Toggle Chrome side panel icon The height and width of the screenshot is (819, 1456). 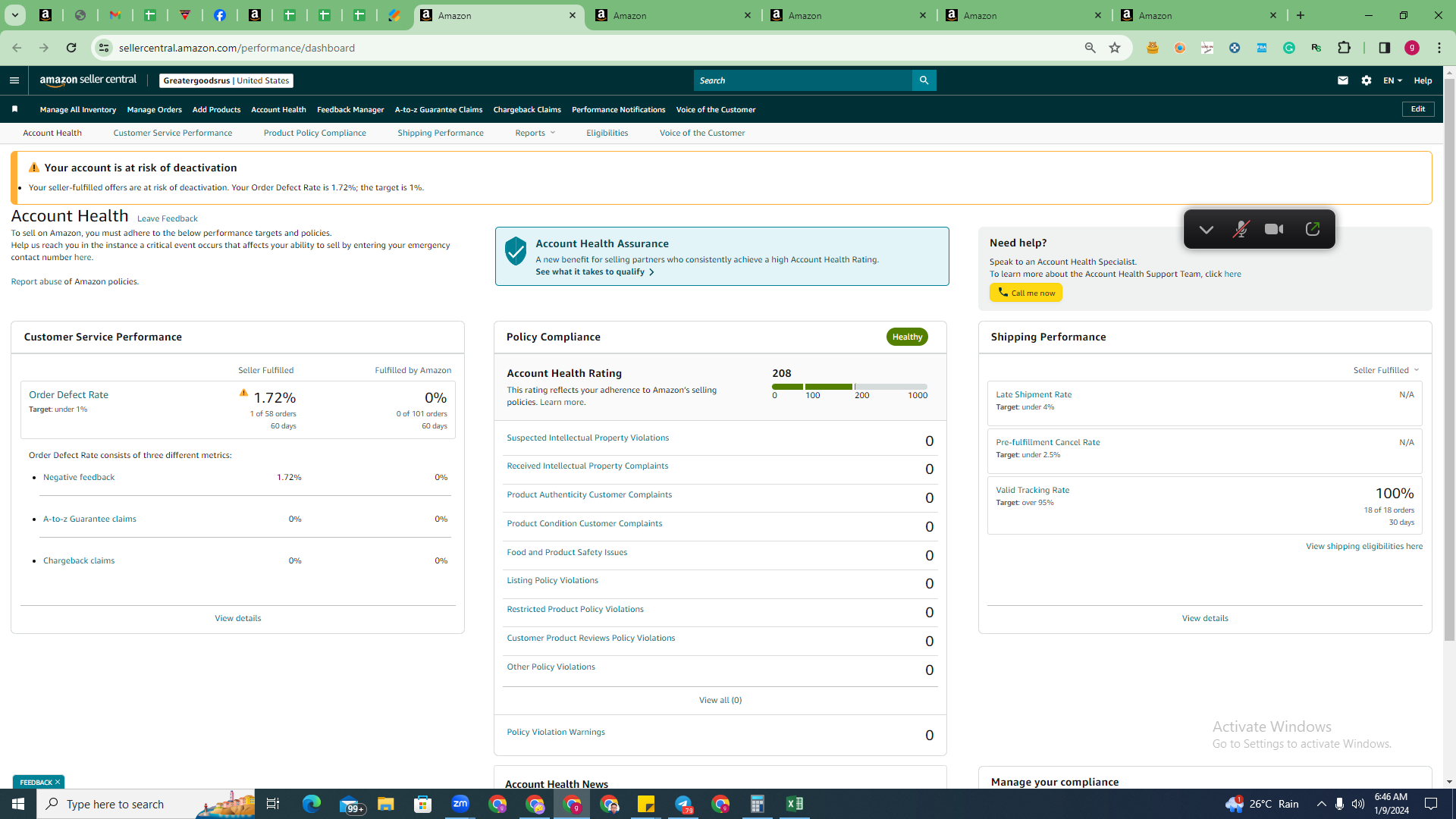[x=1385, y=48]
